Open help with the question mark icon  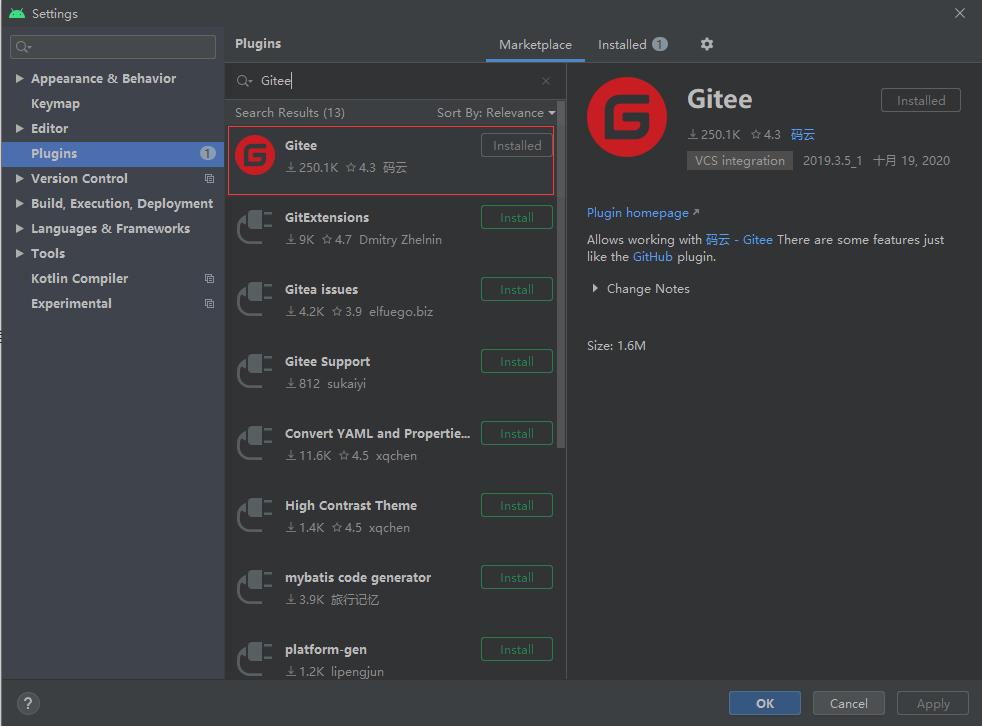(27, 703)
